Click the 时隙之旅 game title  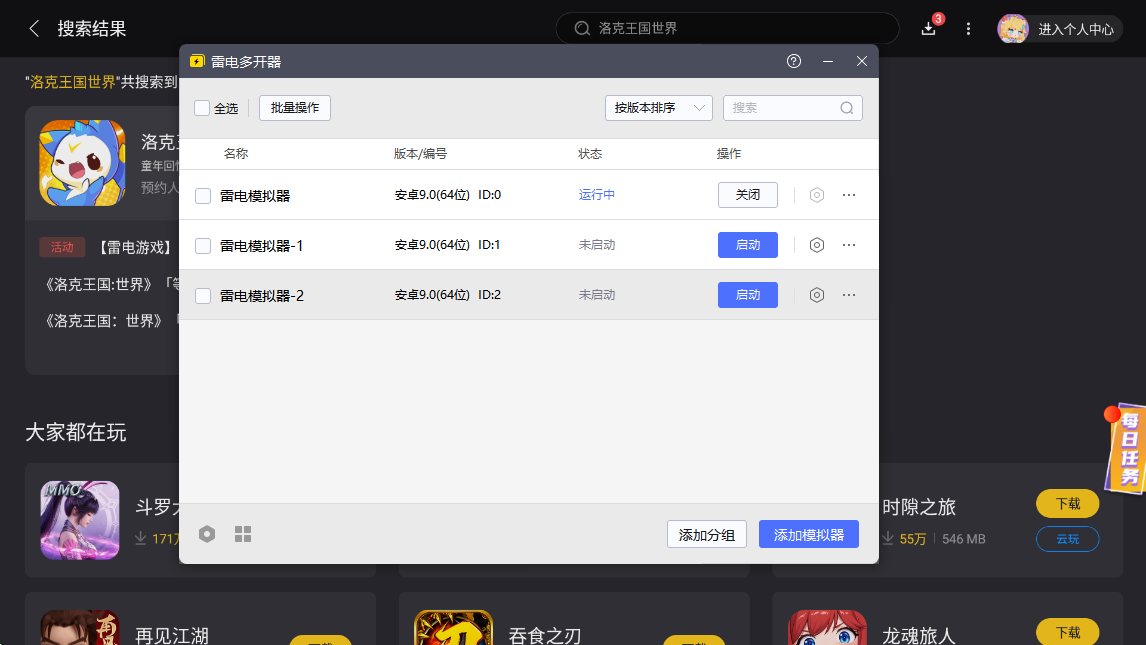click(919, 507)
